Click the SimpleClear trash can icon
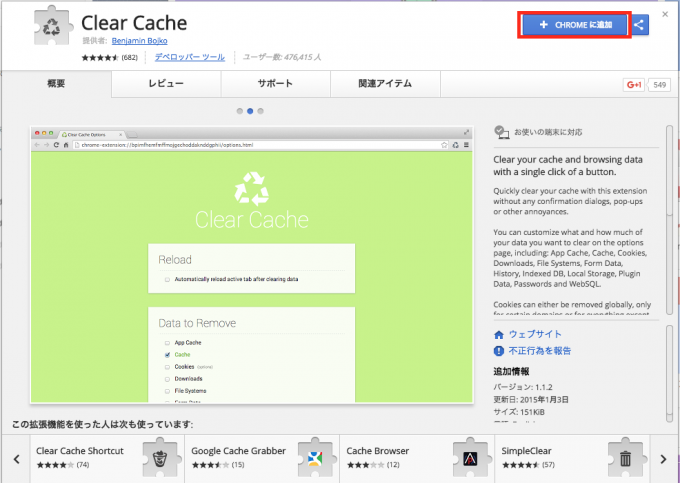Screen dimensions: 680x483 click(625, 457)
